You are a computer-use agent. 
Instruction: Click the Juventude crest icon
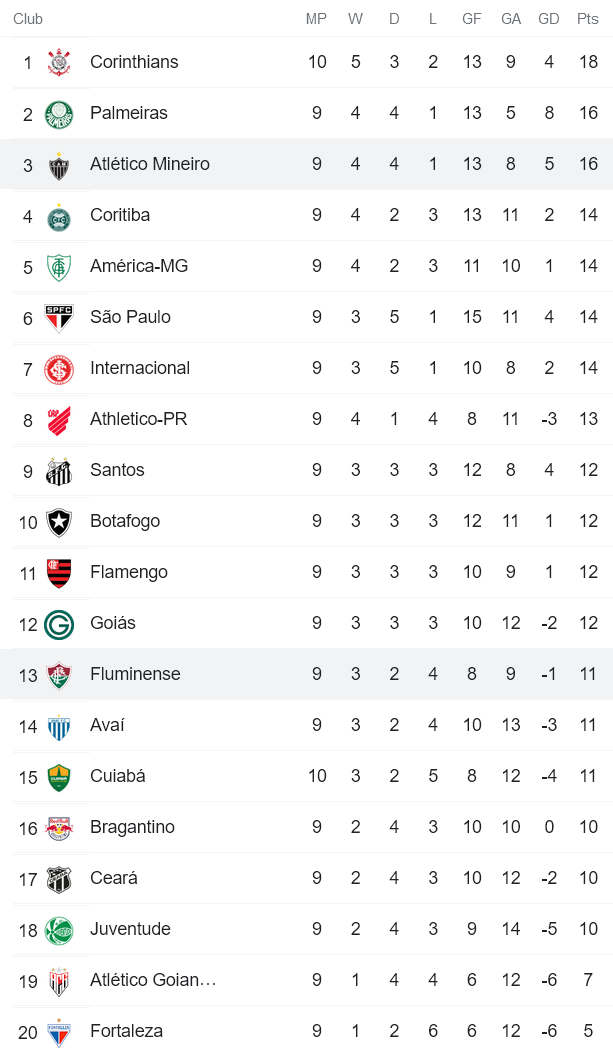coord(57,929)
